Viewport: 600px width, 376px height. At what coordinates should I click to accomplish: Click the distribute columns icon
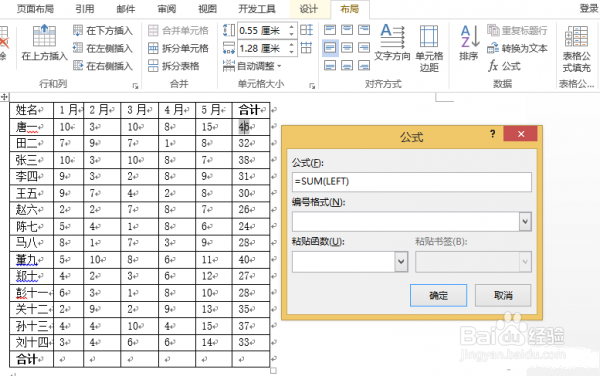click(307, 48)
